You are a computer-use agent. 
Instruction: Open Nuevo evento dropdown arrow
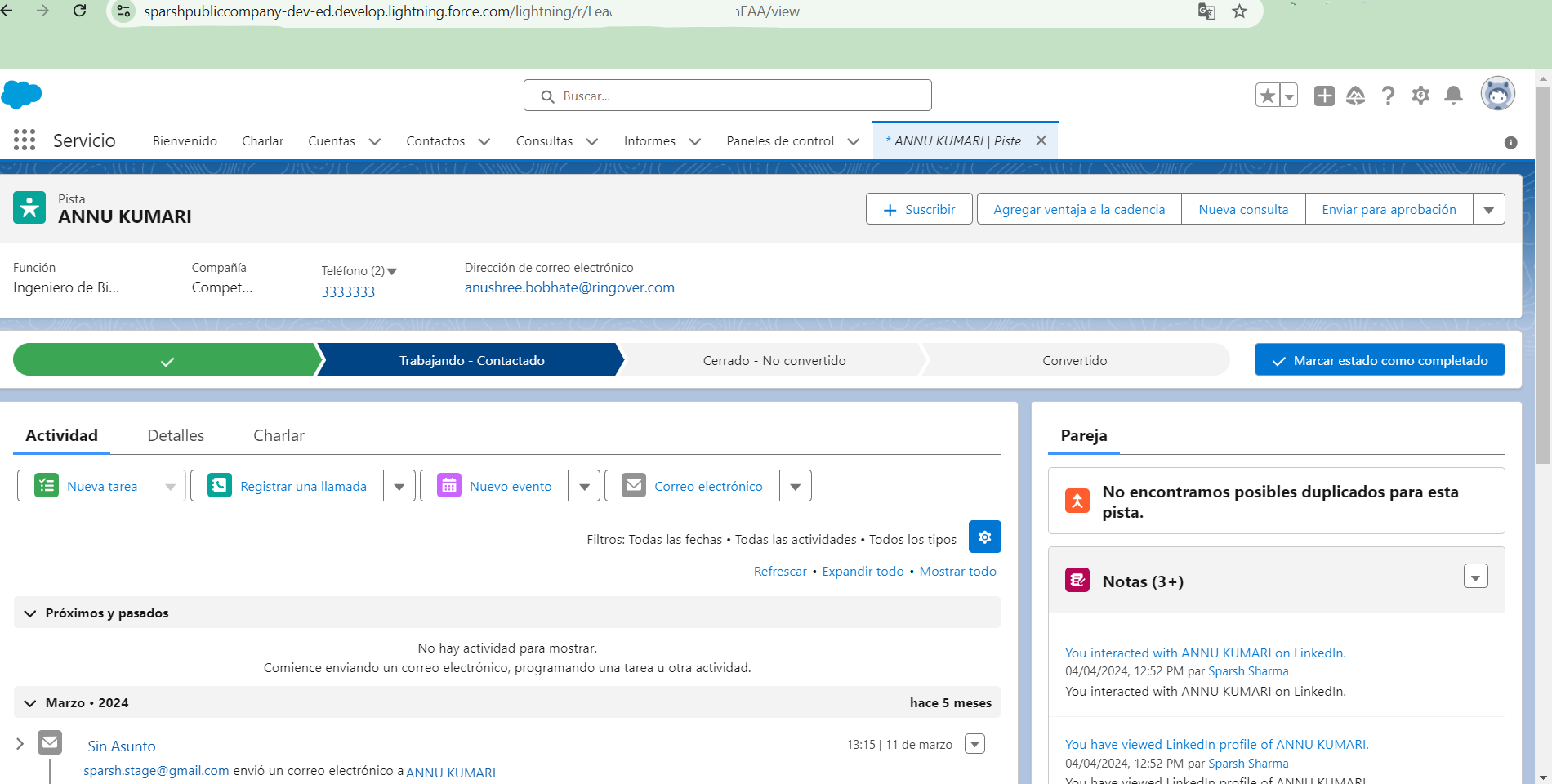pos(585,486)
